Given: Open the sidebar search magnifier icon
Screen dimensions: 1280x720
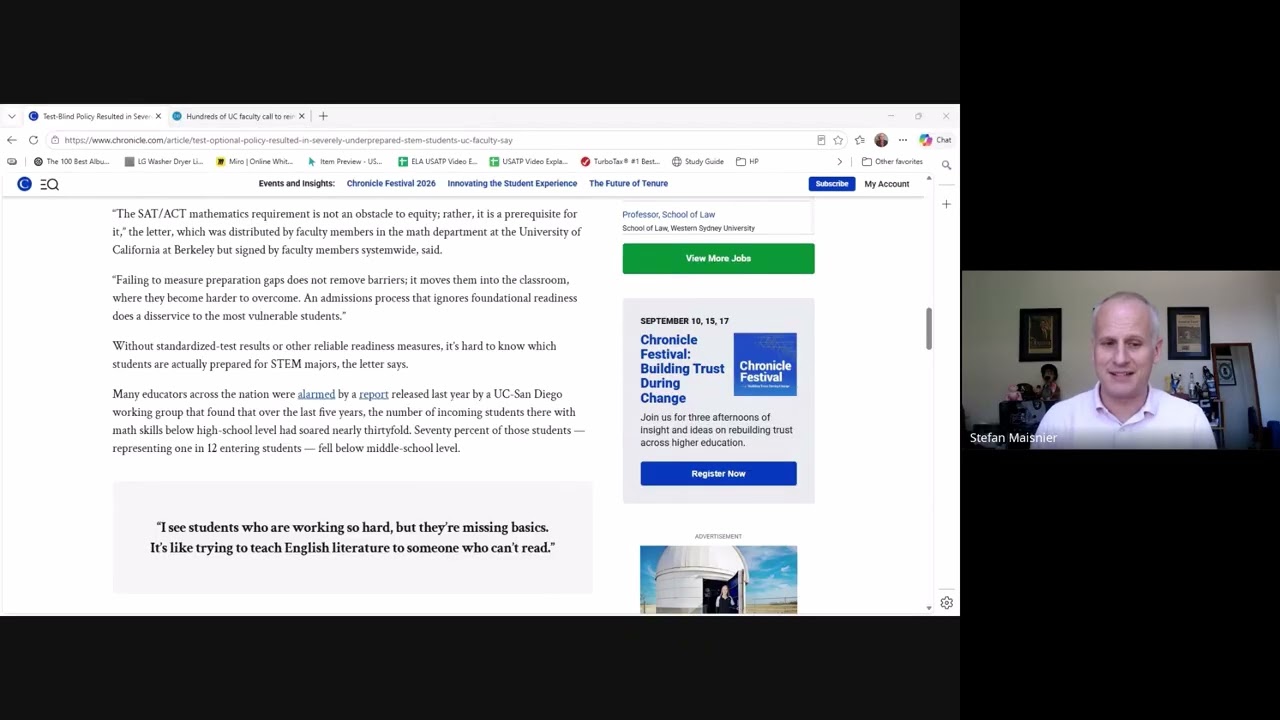Looking at the screenshot, I should point(946,165).
